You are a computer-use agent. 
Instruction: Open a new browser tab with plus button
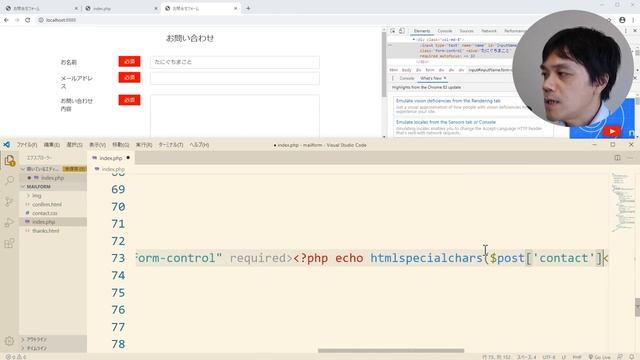coord(248,8)
